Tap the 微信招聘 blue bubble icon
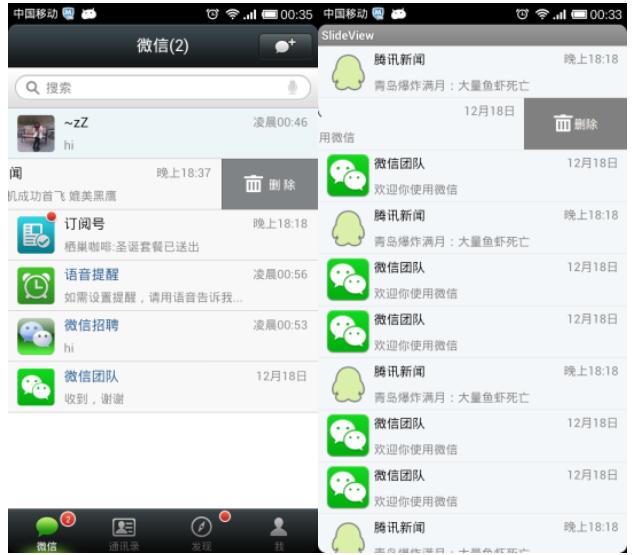The image size is (644, 555). (x=36, y=336)
